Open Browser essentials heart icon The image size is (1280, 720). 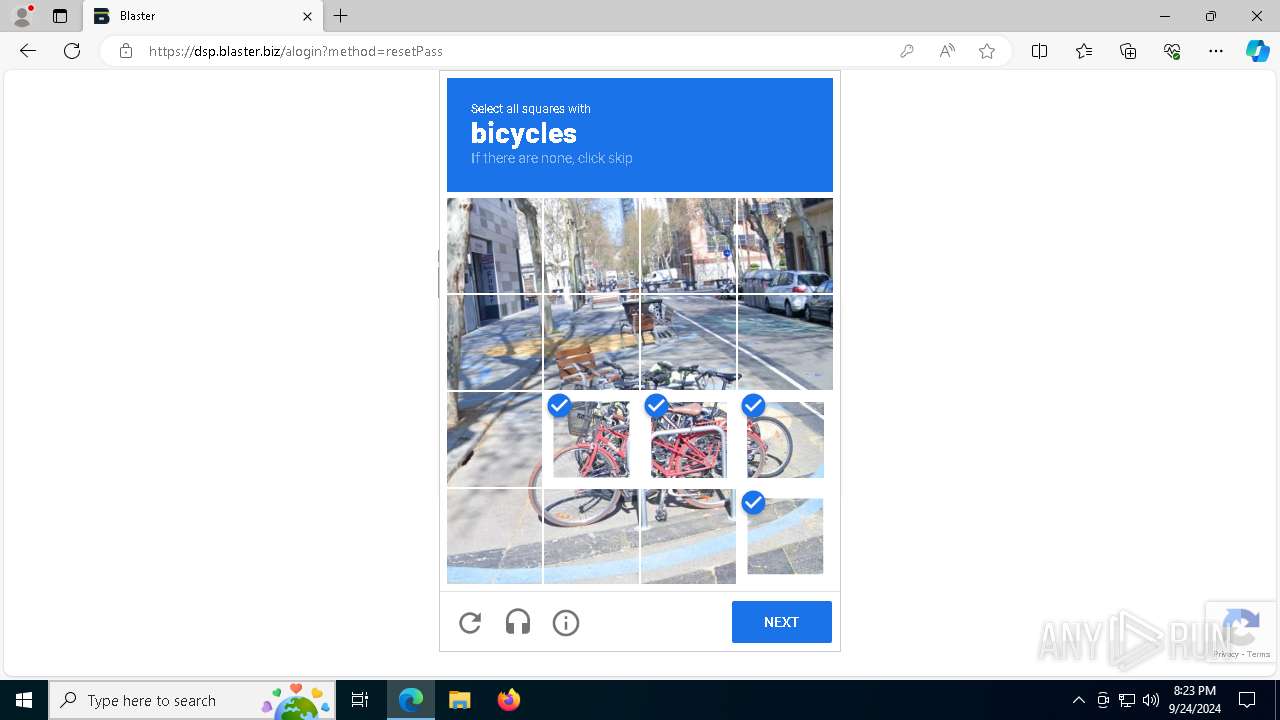click(1172, 51)
